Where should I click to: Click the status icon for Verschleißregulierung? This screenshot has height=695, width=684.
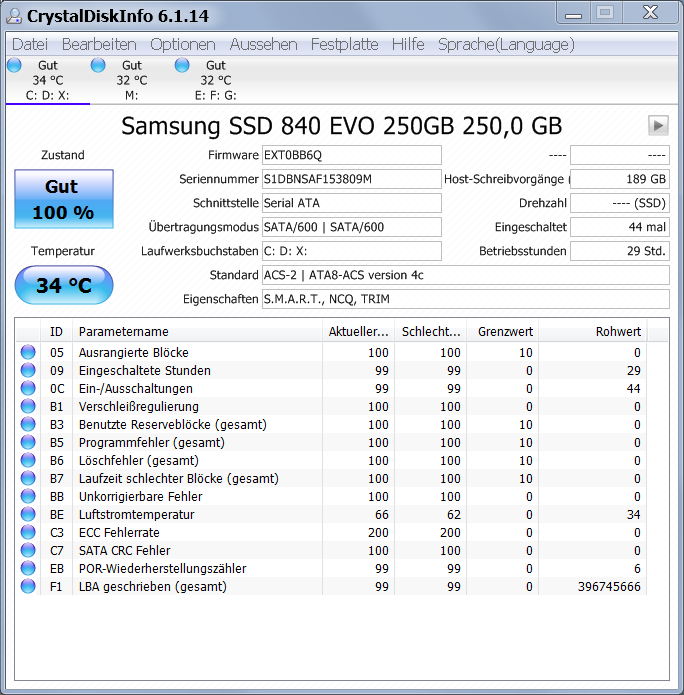(x=28, y=406)
